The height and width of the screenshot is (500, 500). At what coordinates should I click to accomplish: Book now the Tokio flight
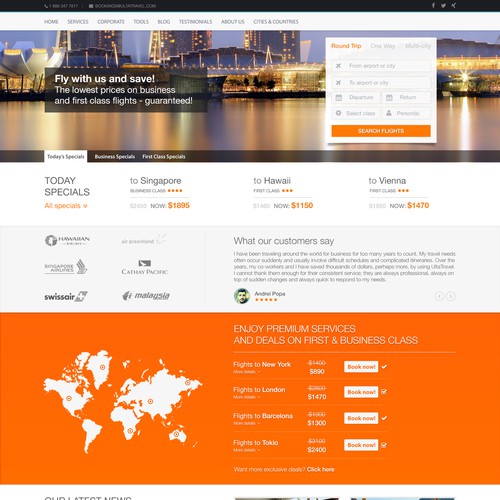361,445
